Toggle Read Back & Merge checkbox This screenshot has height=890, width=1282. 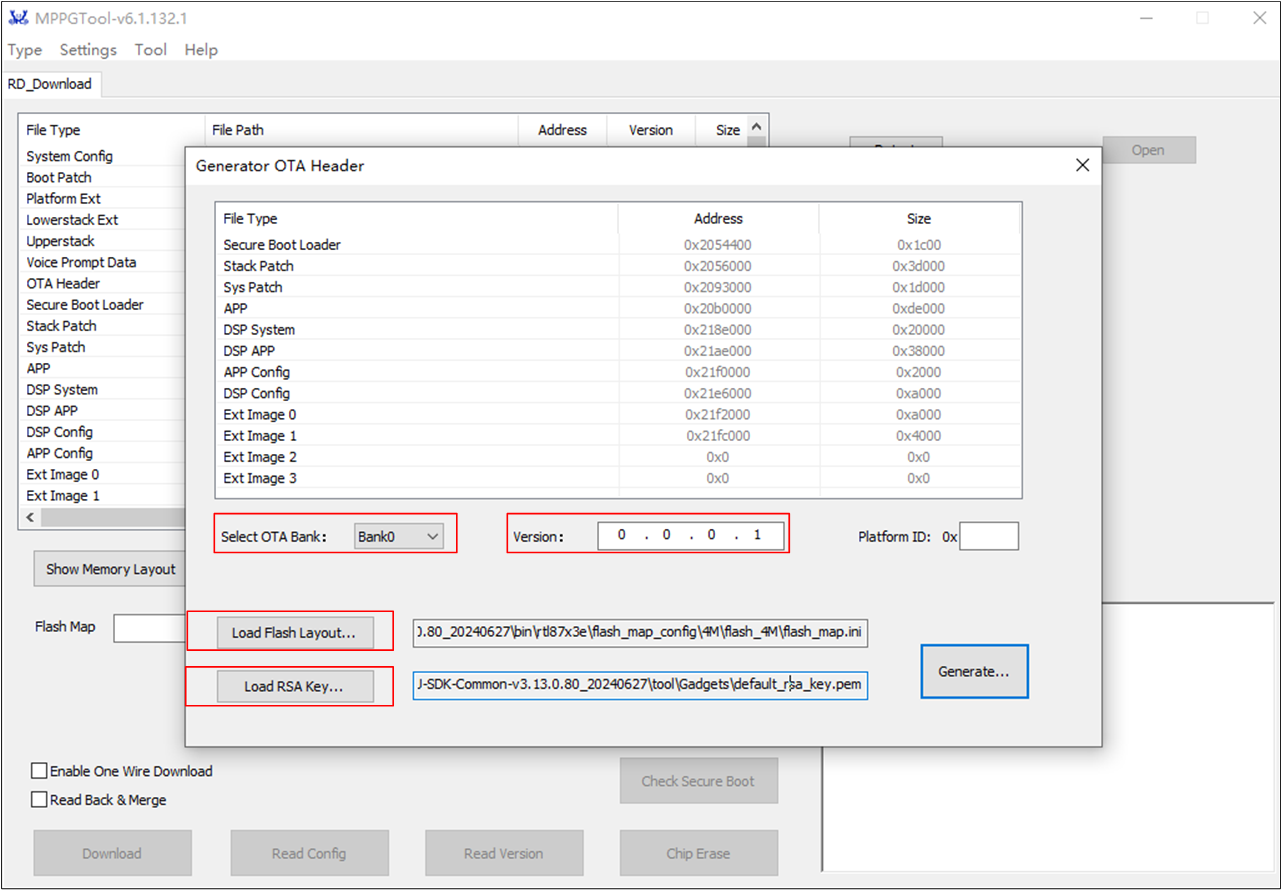[39, 800]
